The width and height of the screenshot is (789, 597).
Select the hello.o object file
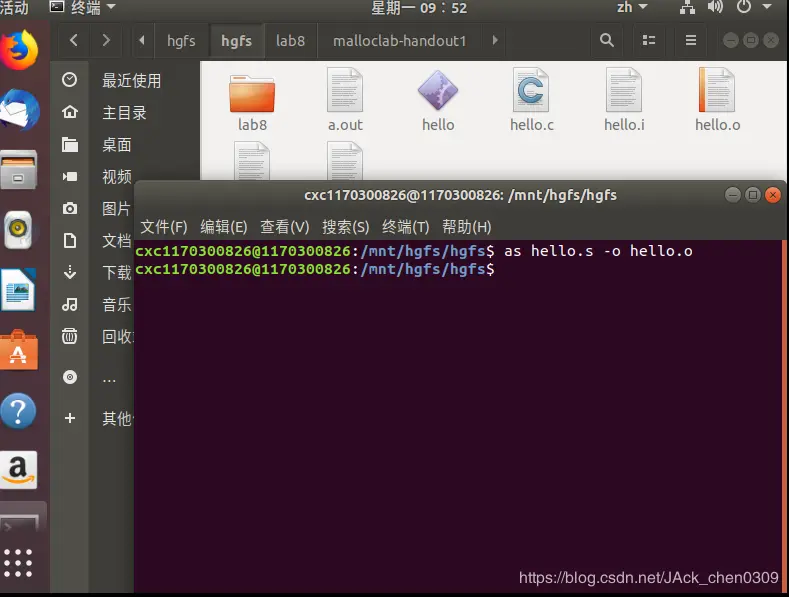718,100
